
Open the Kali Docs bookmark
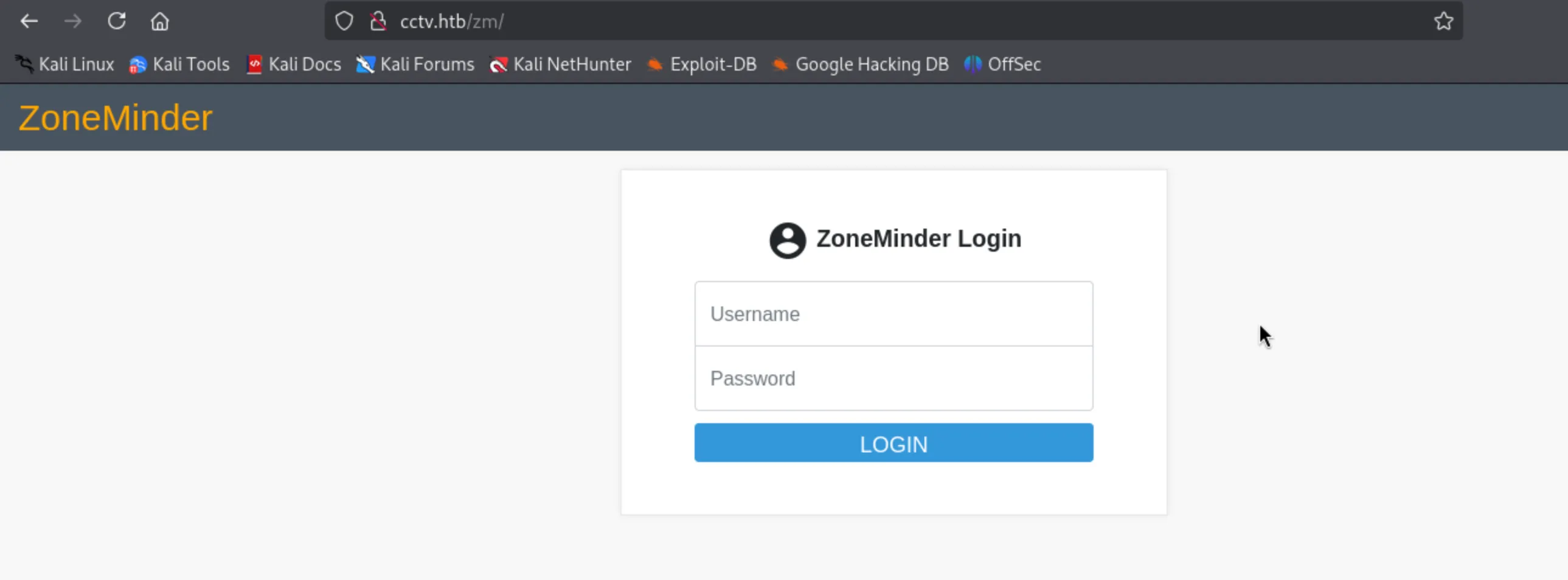point(294,64)
